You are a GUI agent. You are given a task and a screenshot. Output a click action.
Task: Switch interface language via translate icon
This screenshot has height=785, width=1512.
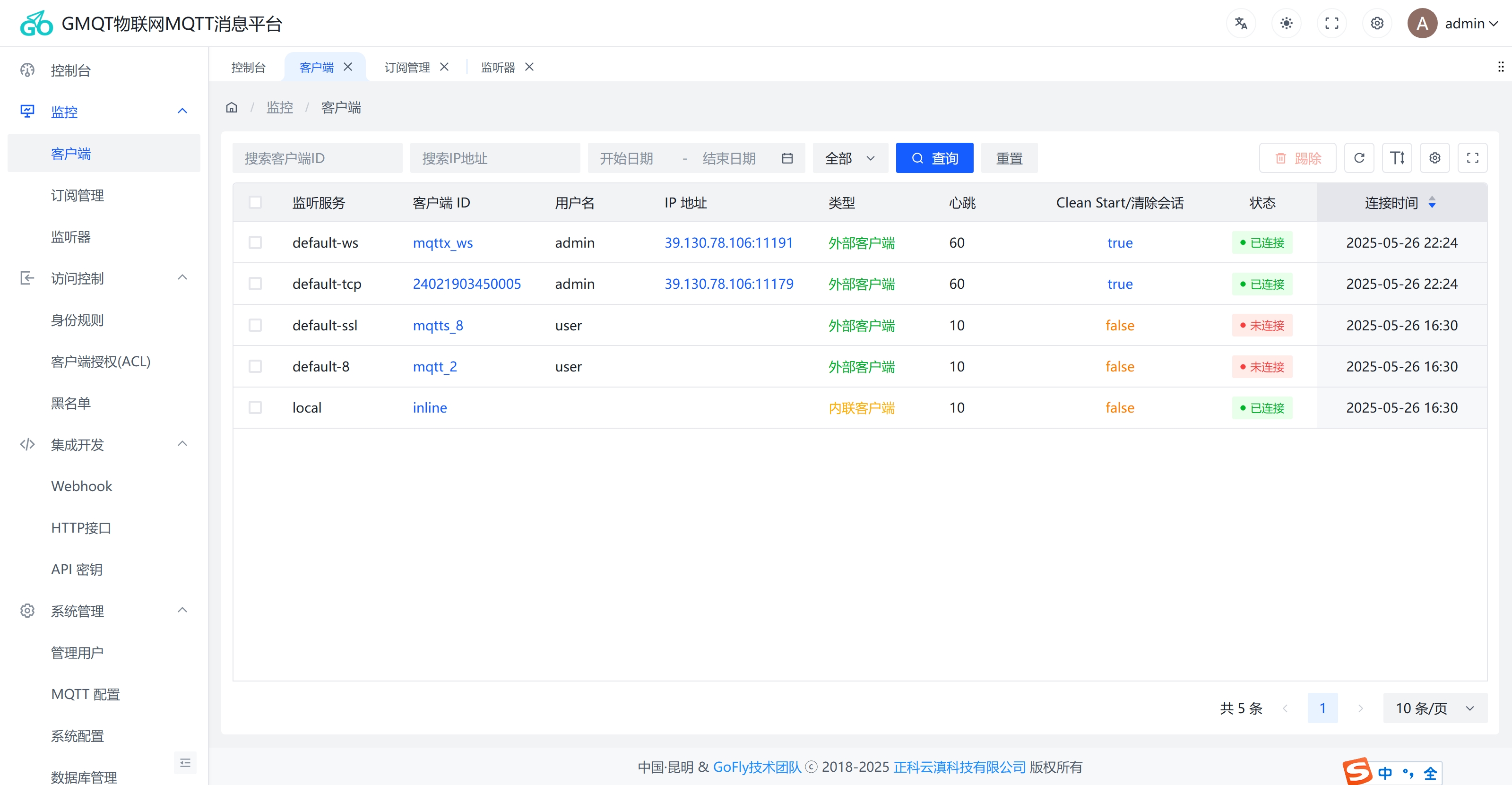pyautogui.click(x=1241, y=23)
